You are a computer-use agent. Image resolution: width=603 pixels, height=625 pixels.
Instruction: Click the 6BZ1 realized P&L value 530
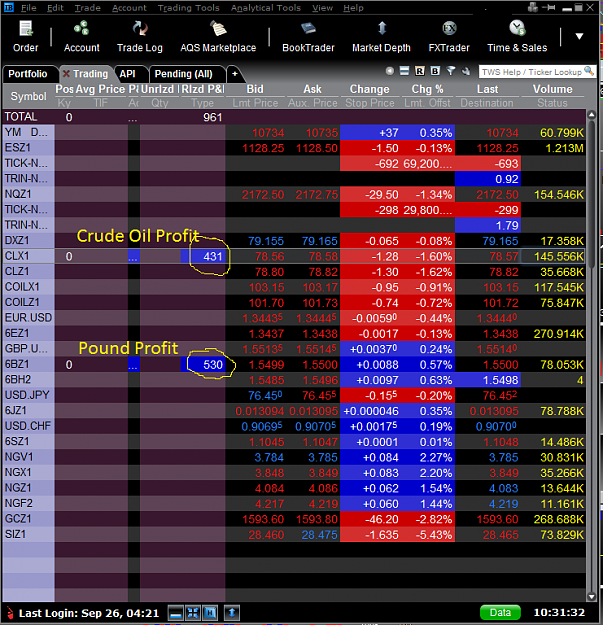(x=212, y=364)
